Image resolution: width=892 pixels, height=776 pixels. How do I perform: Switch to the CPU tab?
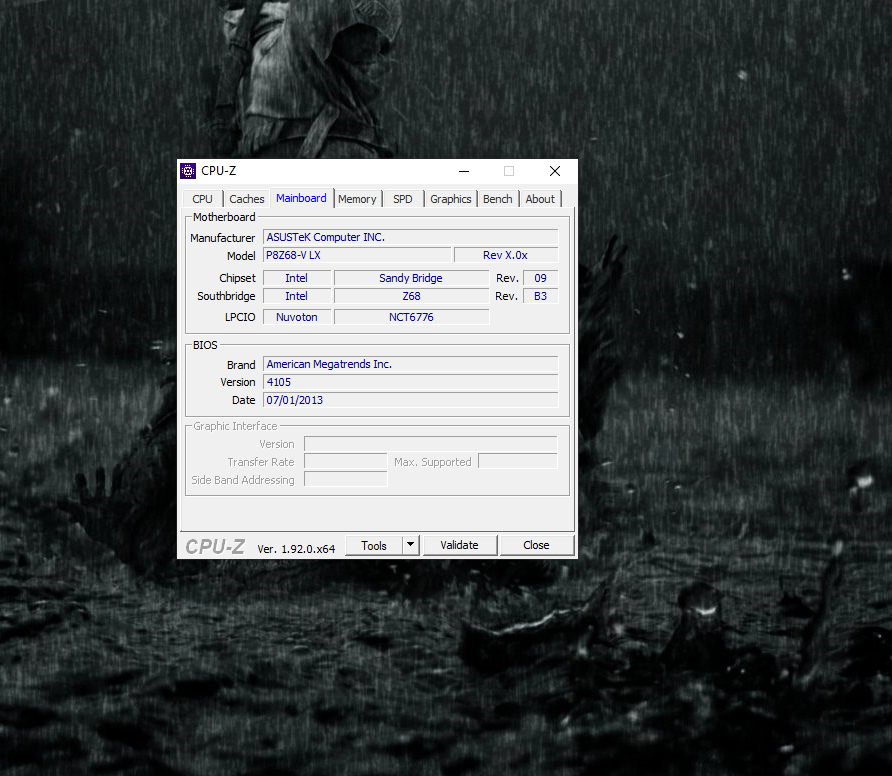(202, 199)
